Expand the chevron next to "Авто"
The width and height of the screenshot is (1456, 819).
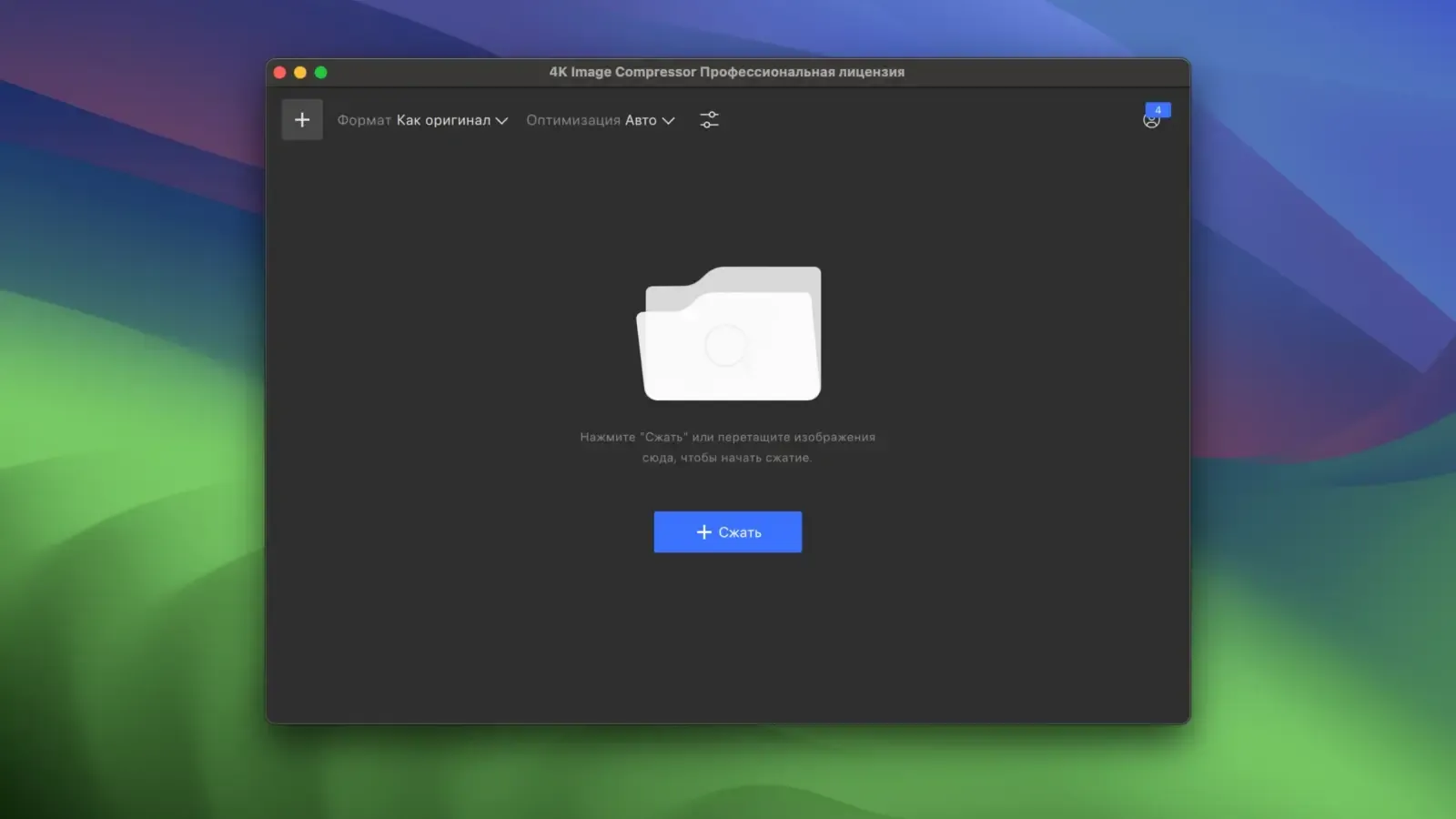[668, 121]
